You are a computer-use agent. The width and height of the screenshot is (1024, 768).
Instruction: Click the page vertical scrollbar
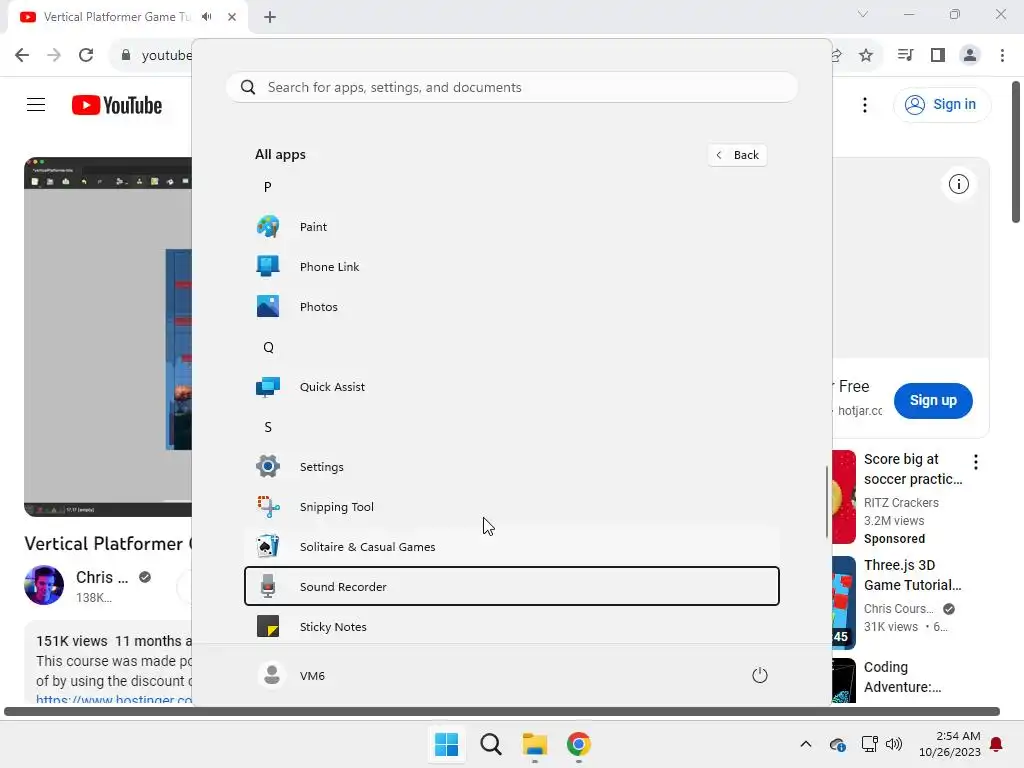click(x=1016, y=152)
